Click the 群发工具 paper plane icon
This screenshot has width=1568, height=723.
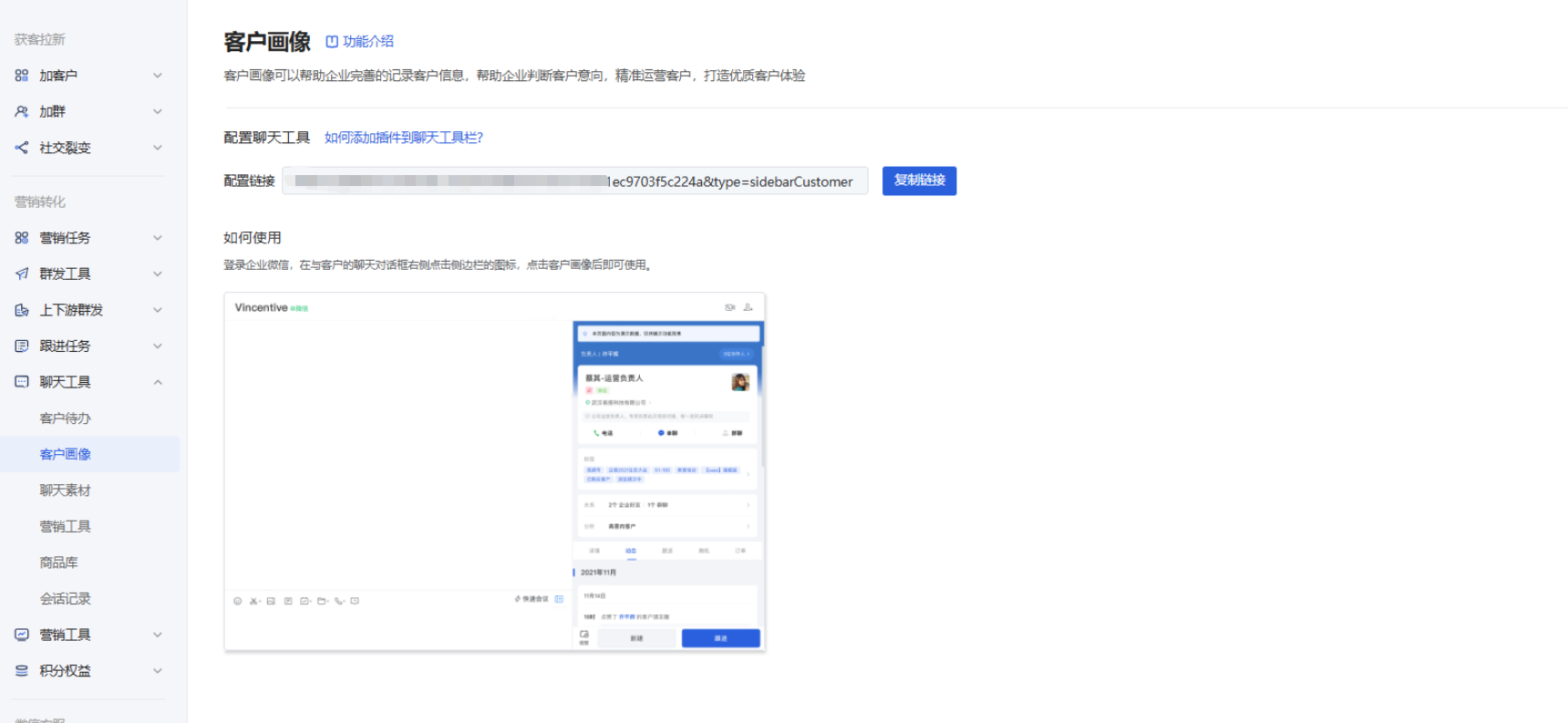pos(22,274)
